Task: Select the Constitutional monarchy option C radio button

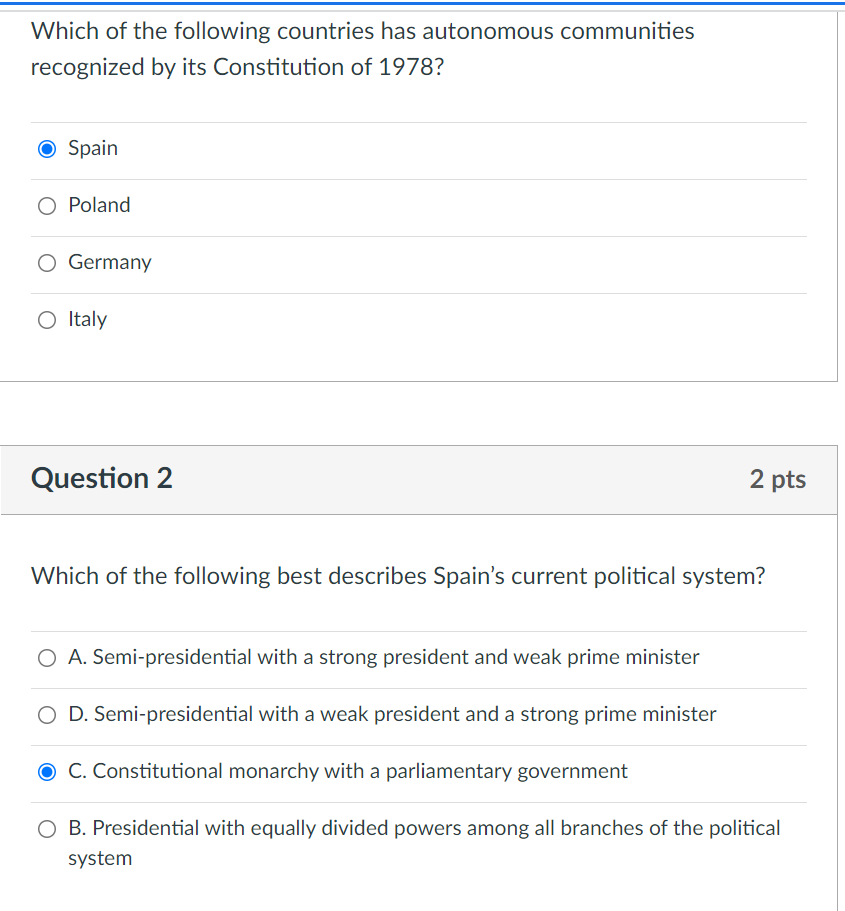Action: coord(47,772)
